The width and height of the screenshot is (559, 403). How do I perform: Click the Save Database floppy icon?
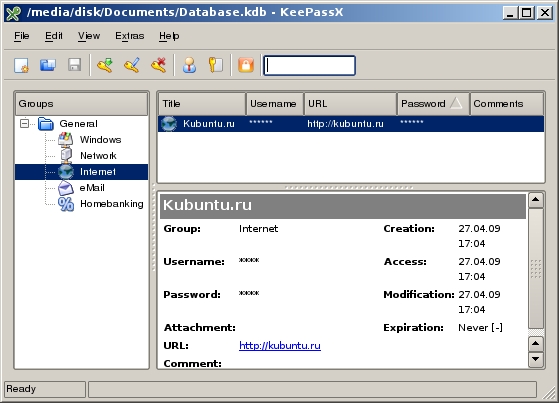(75, 65)
